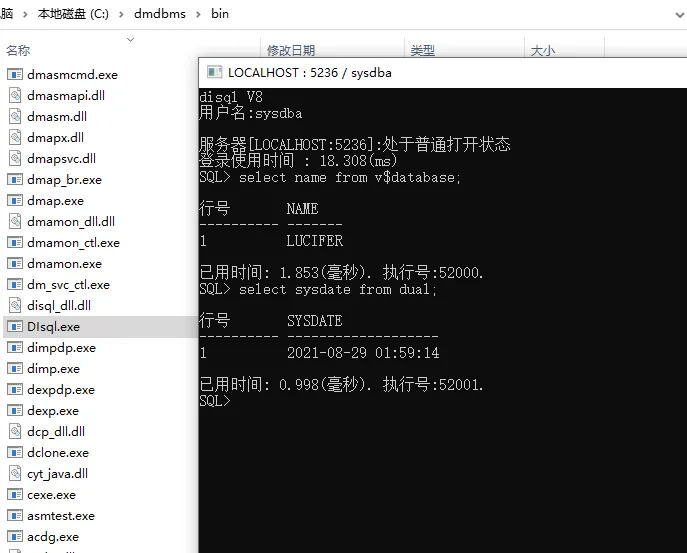
Task: Select the file name dclone.exe
Action: click(58, 452)
